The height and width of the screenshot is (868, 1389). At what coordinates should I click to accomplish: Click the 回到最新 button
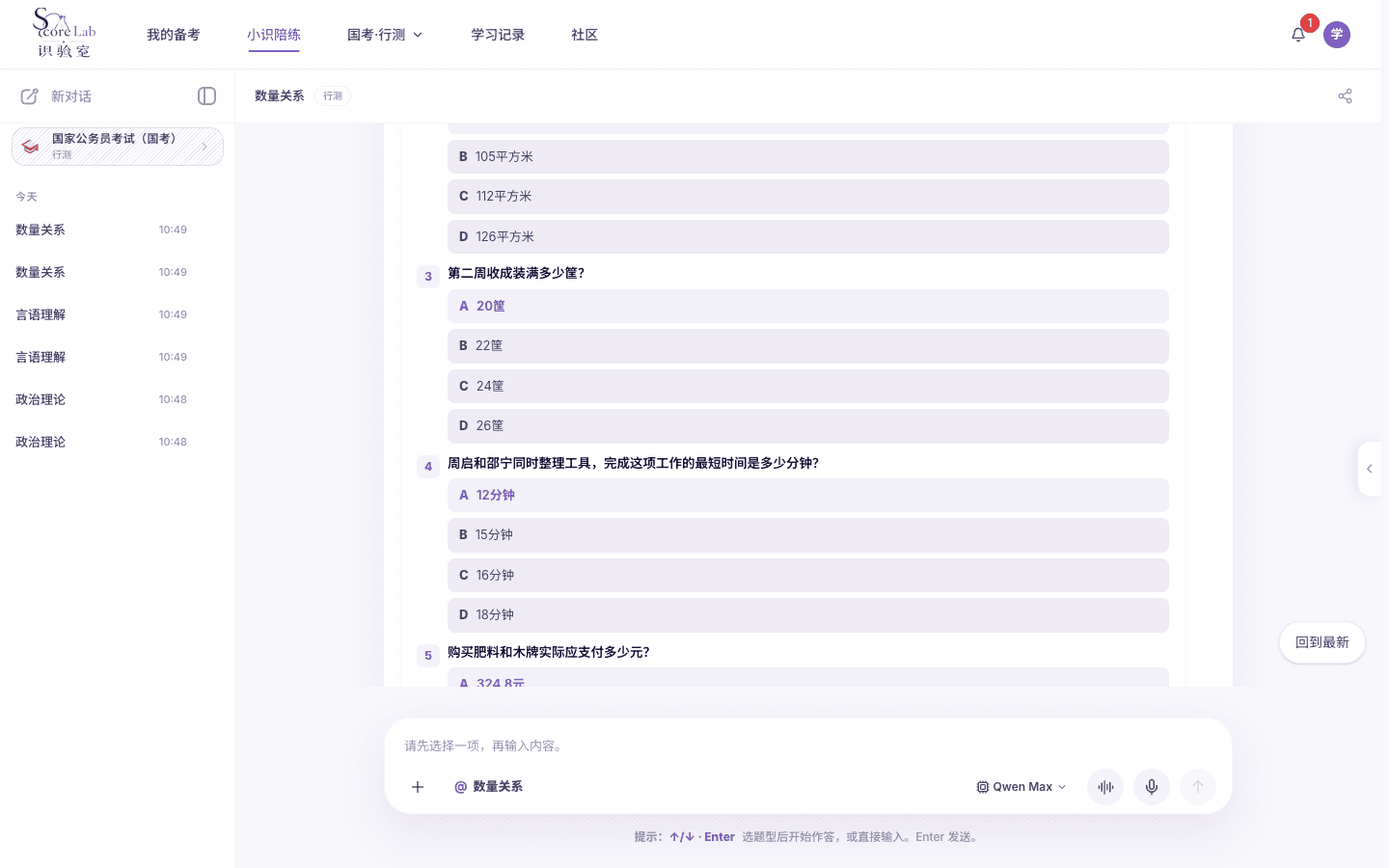coord(1322,642)
